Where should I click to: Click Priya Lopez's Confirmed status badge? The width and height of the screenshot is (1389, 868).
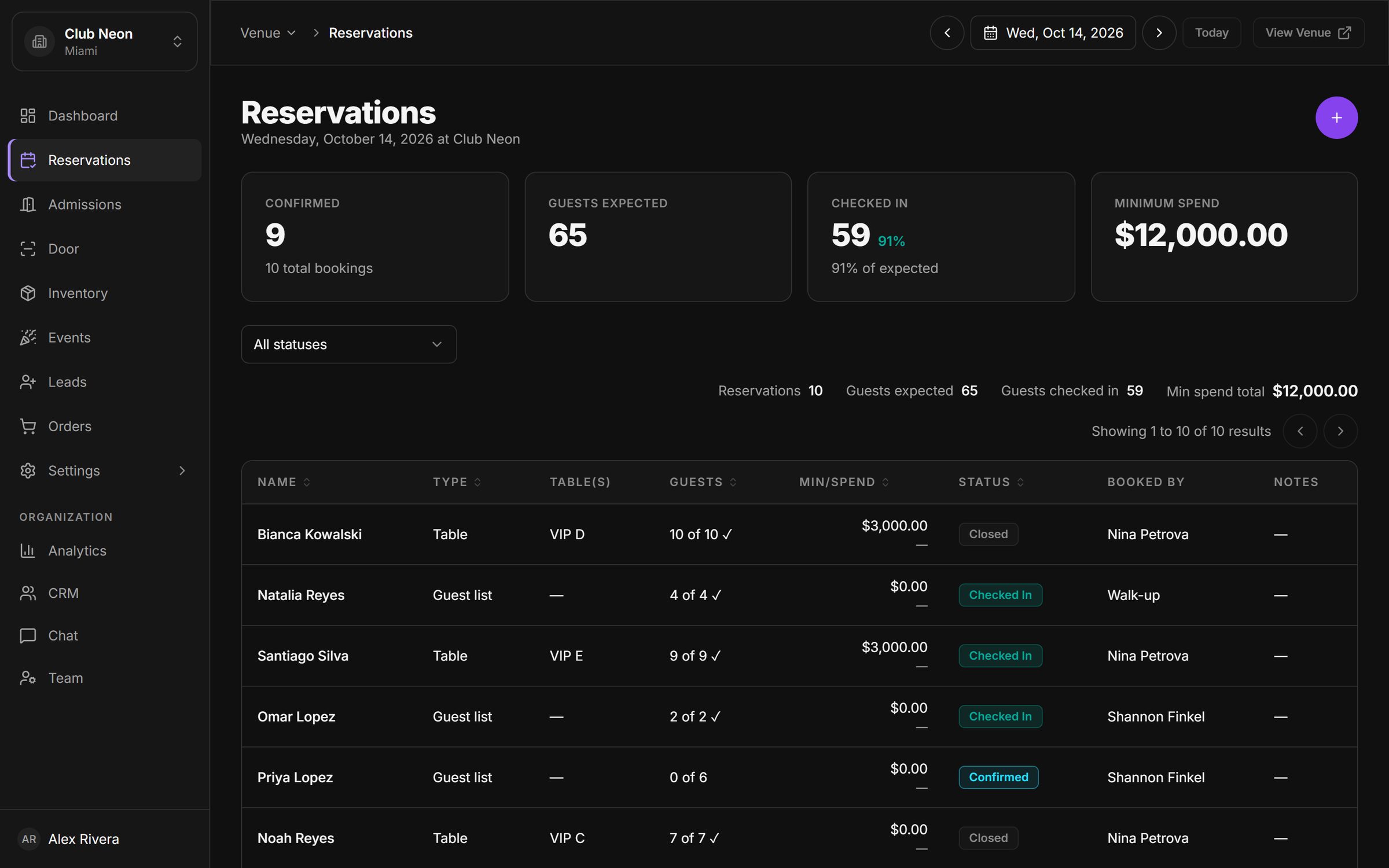coord(998,777)
